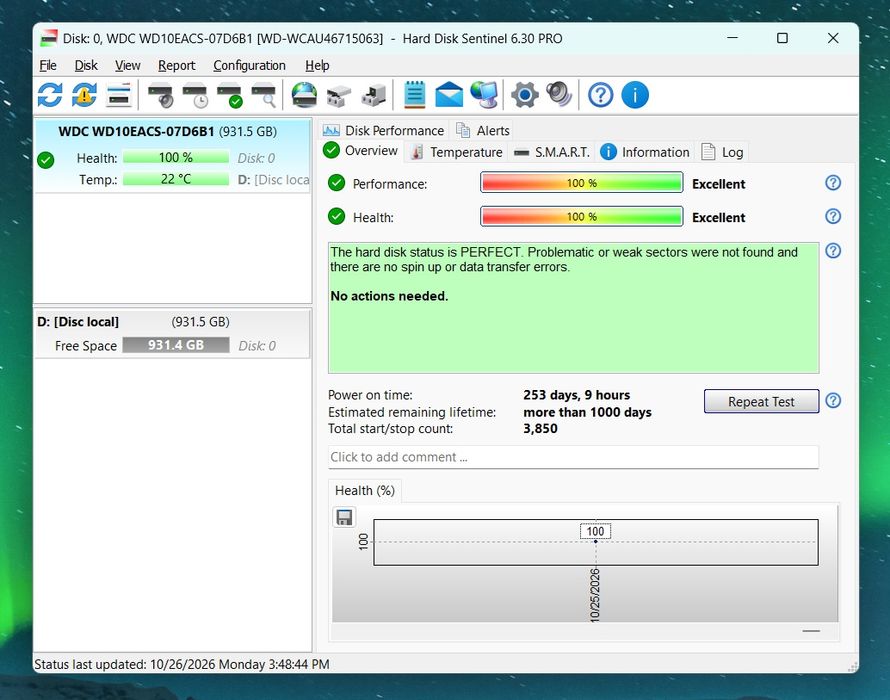This screenshot has width=890, height=700.
Task: Click the disk panel layout toolbar icon
Action: (x=119, y=95)
